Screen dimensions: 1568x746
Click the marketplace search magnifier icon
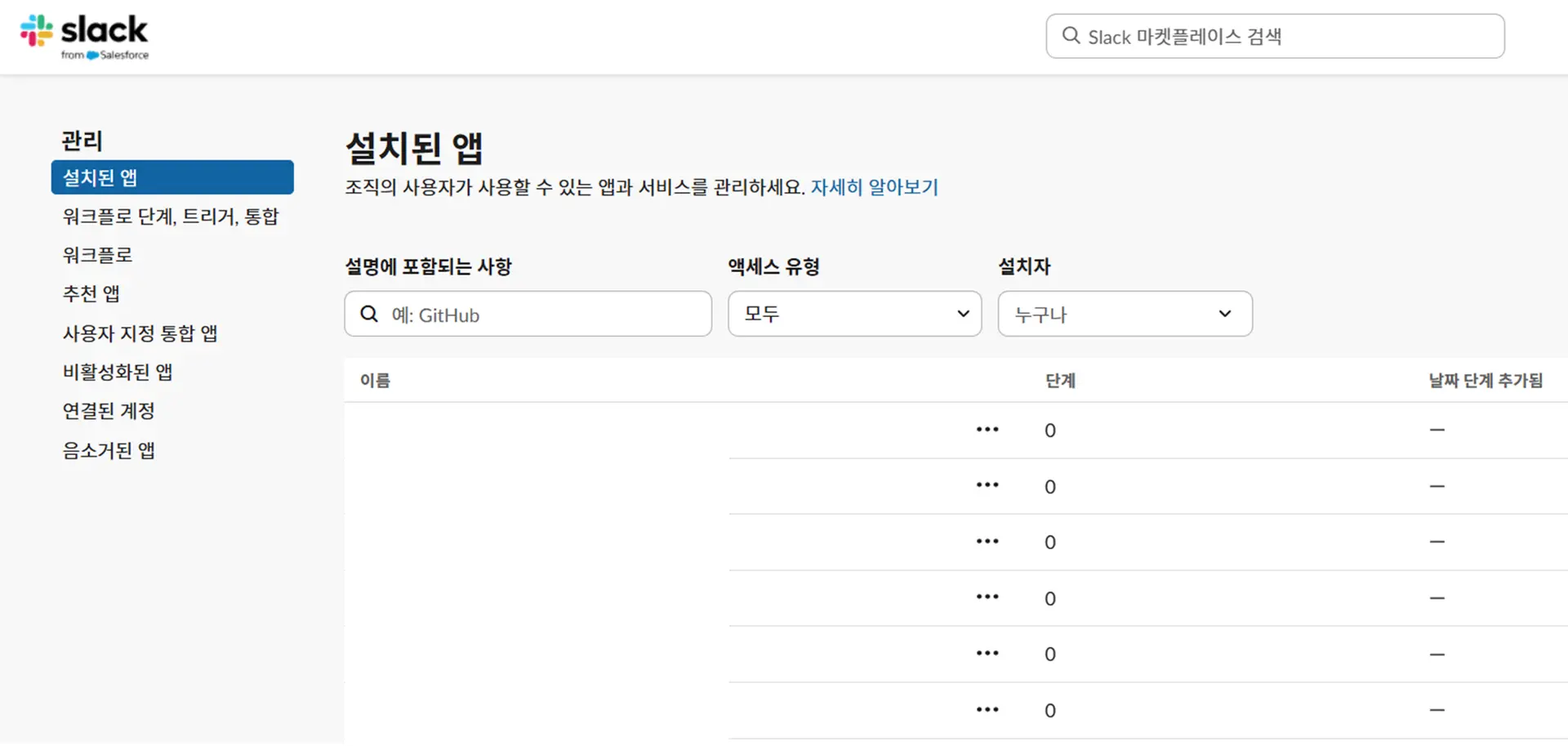(x=1071, y=36)
